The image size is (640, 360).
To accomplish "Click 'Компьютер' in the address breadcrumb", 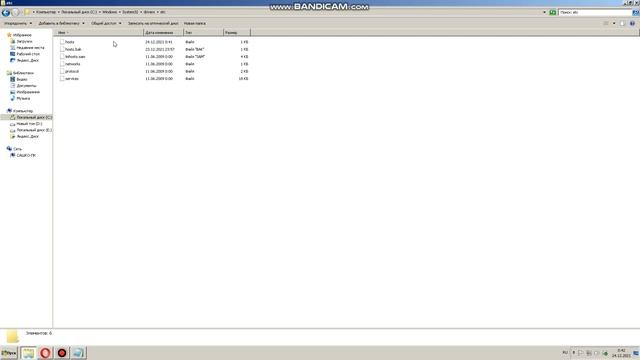I will [46, 12].
